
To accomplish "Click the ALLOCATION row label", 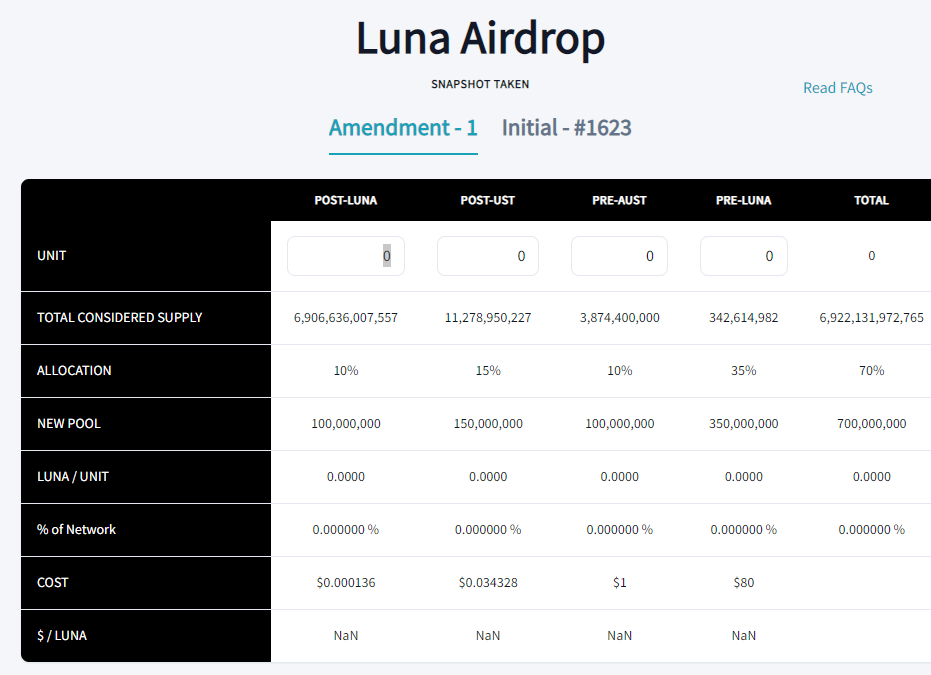I will coord(74,370).
